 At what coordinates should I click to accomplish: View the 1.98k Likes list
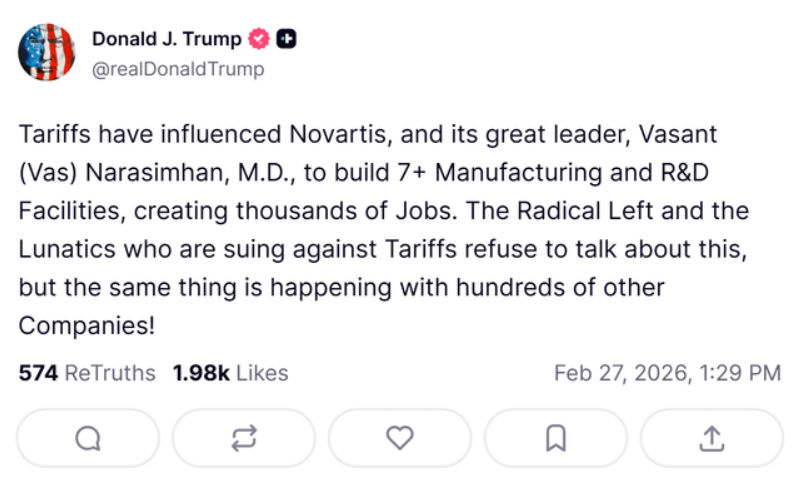click(230, 373)
